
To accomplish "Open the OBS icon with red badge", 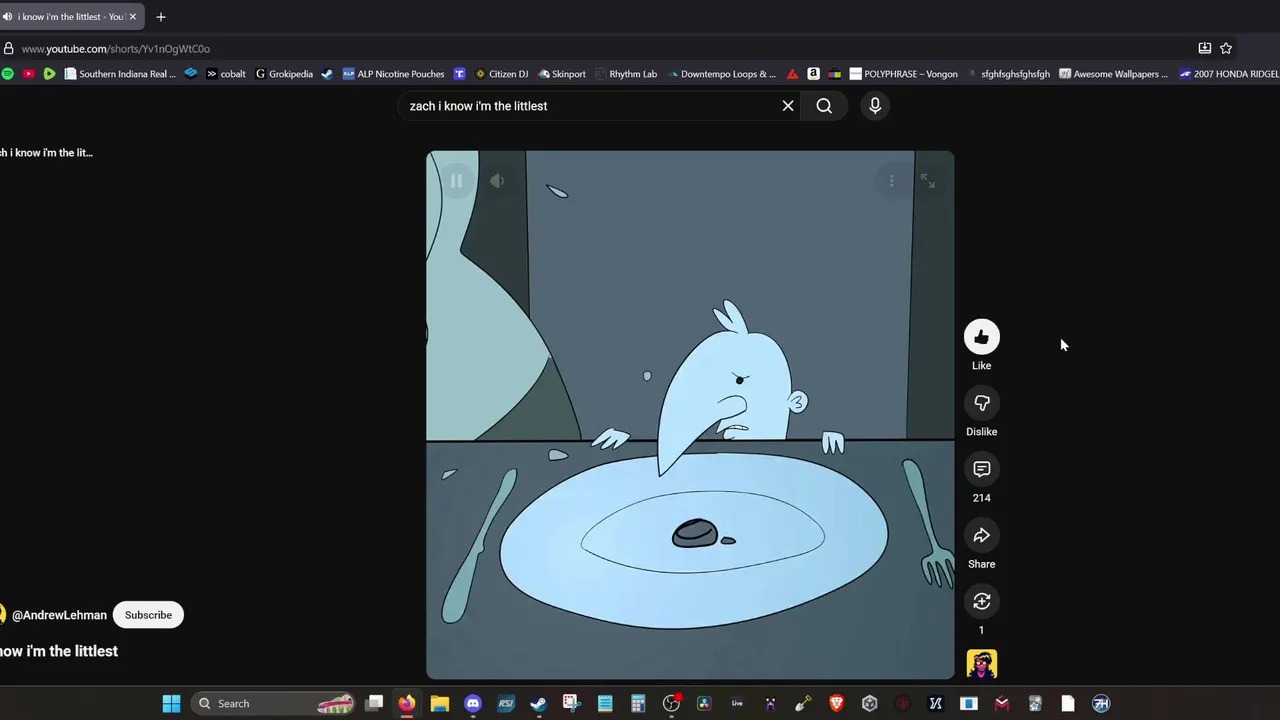I will tap(671, 703).
